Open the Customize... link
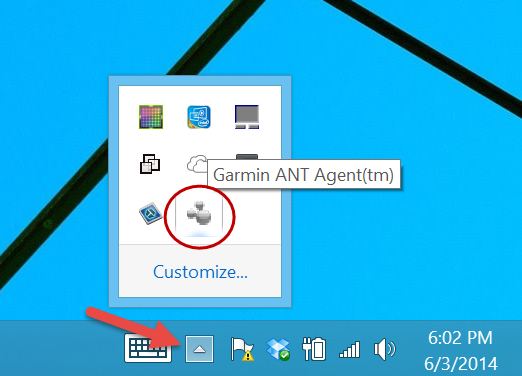The width and height of the screenshot is (522, 376). click(200, 272)
